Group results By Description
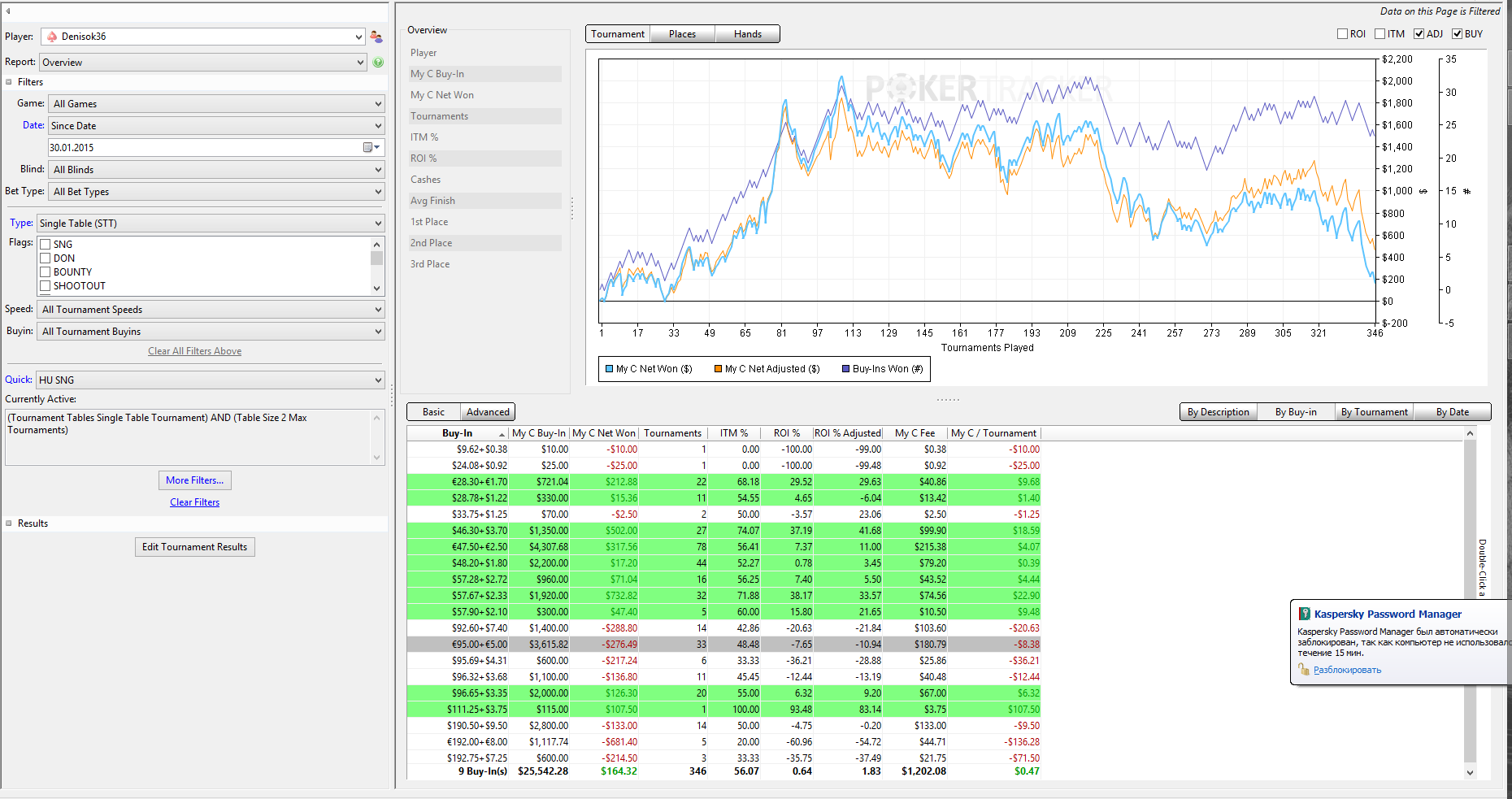 click(x=1219, y=412)
